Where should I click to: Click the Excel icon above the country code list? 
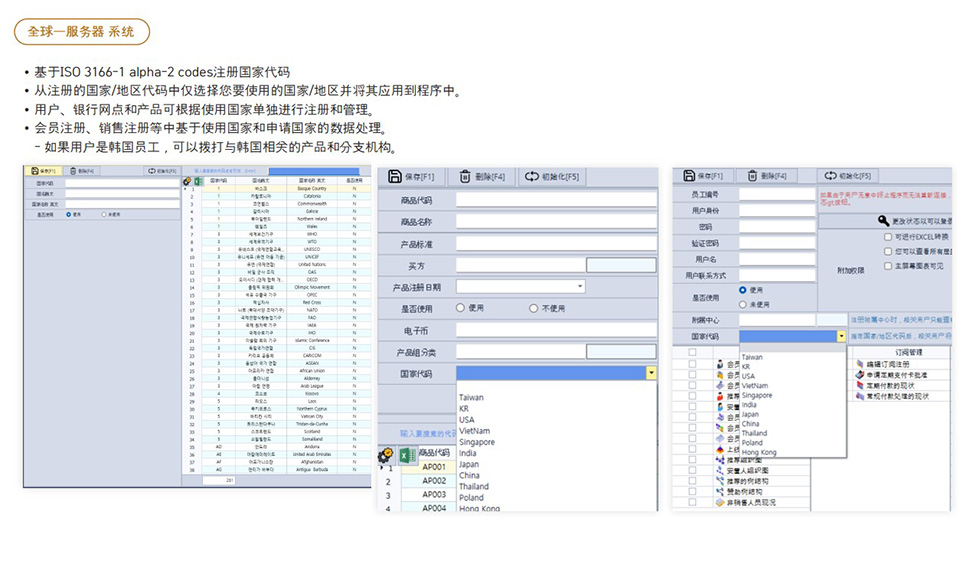coord(198,181)
